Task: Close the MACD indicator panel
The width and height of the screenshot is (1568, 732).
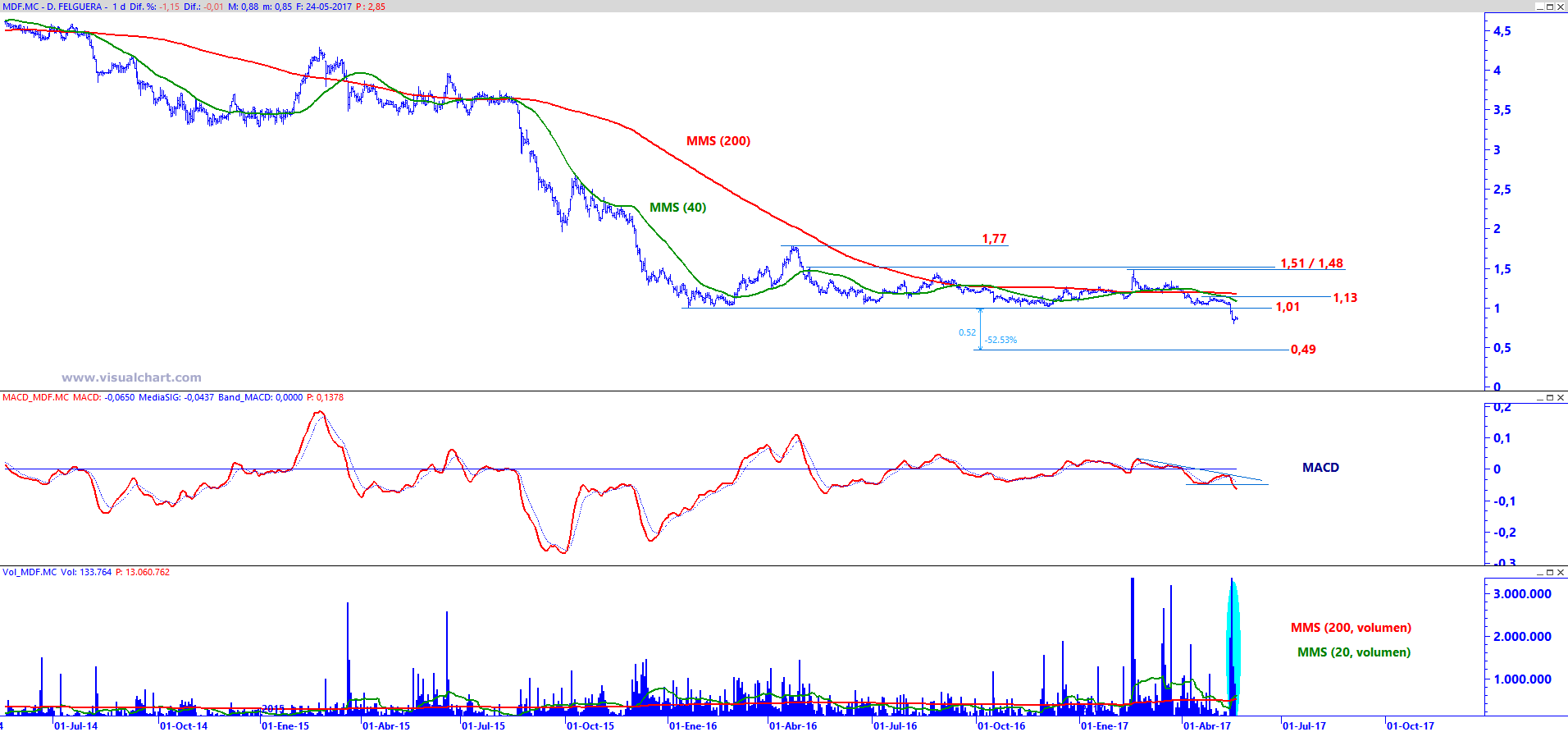Action: click(x=1560, y=397)
